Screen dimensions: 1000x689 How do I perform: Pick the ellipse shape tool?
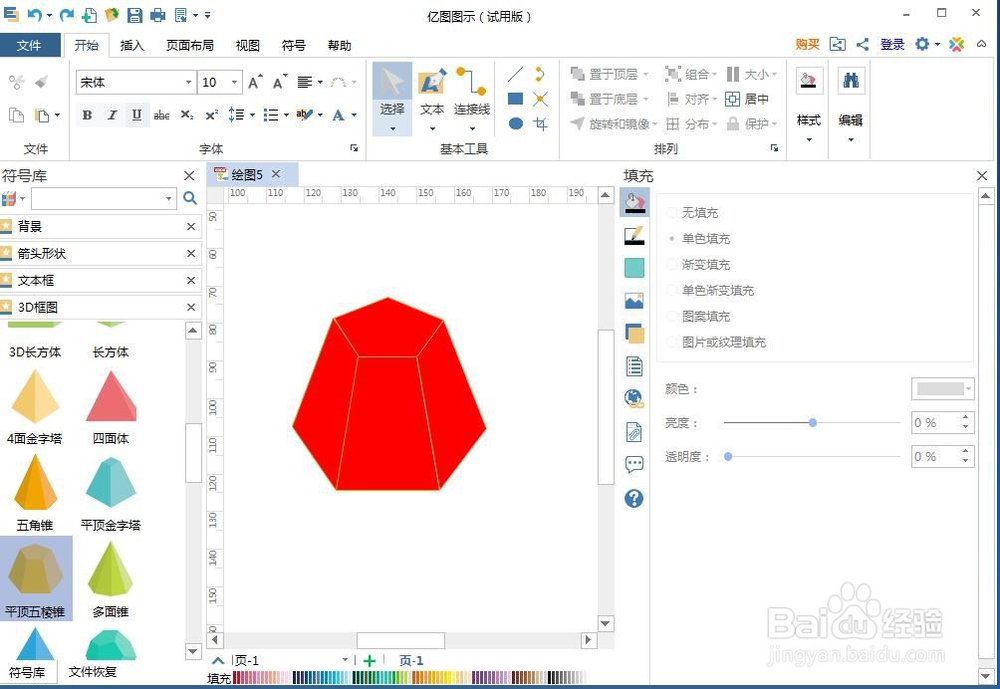[x=516, y=123]
